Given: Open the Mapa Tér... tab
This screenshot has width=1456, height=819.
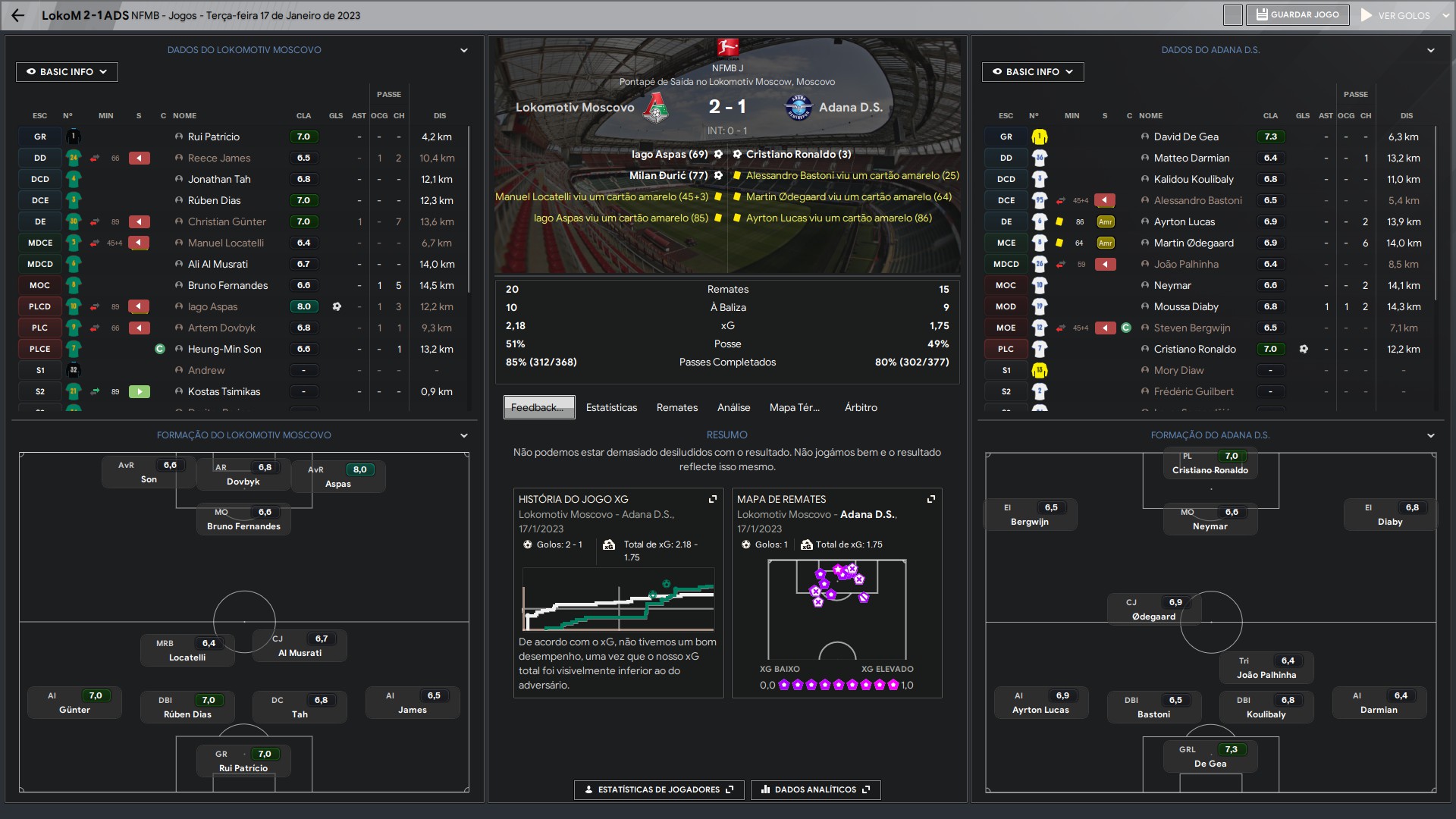Looking at the screenshot, I should point(794,407).
